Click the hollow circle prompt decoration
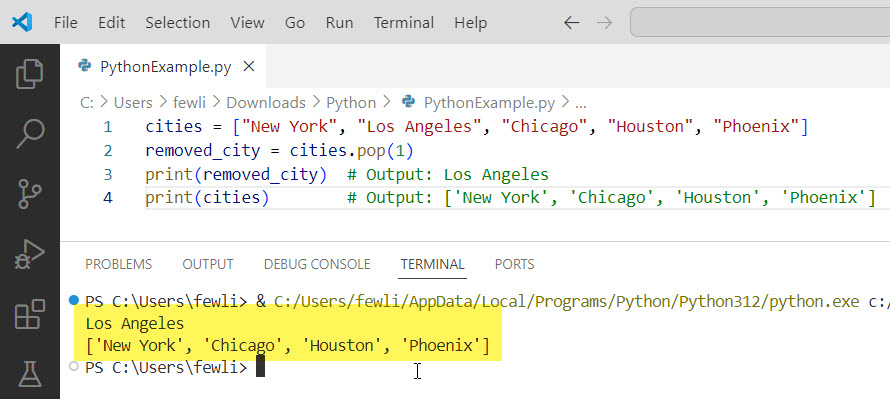 [x=73, y=366]
